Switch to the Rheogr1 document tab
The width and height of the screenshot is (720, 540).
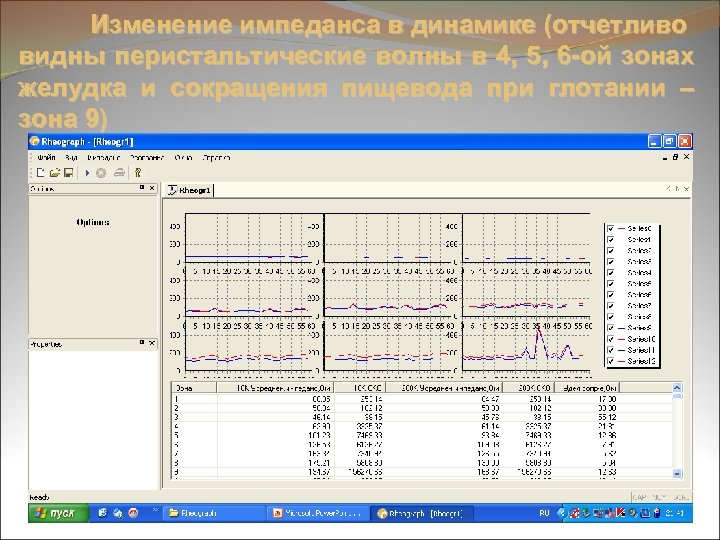coord(189,190)
